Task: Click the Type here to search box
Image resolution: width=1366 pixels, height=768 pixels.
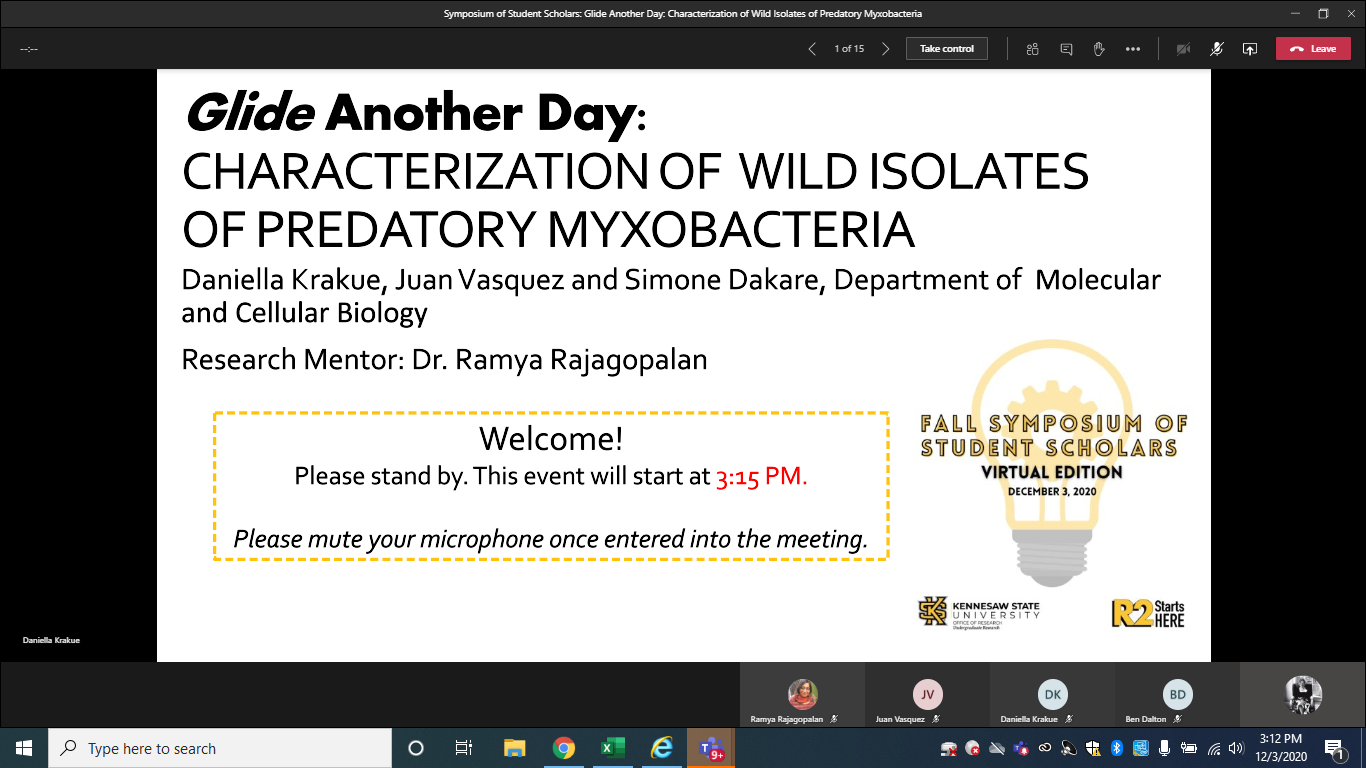Action: pos(220,748)
